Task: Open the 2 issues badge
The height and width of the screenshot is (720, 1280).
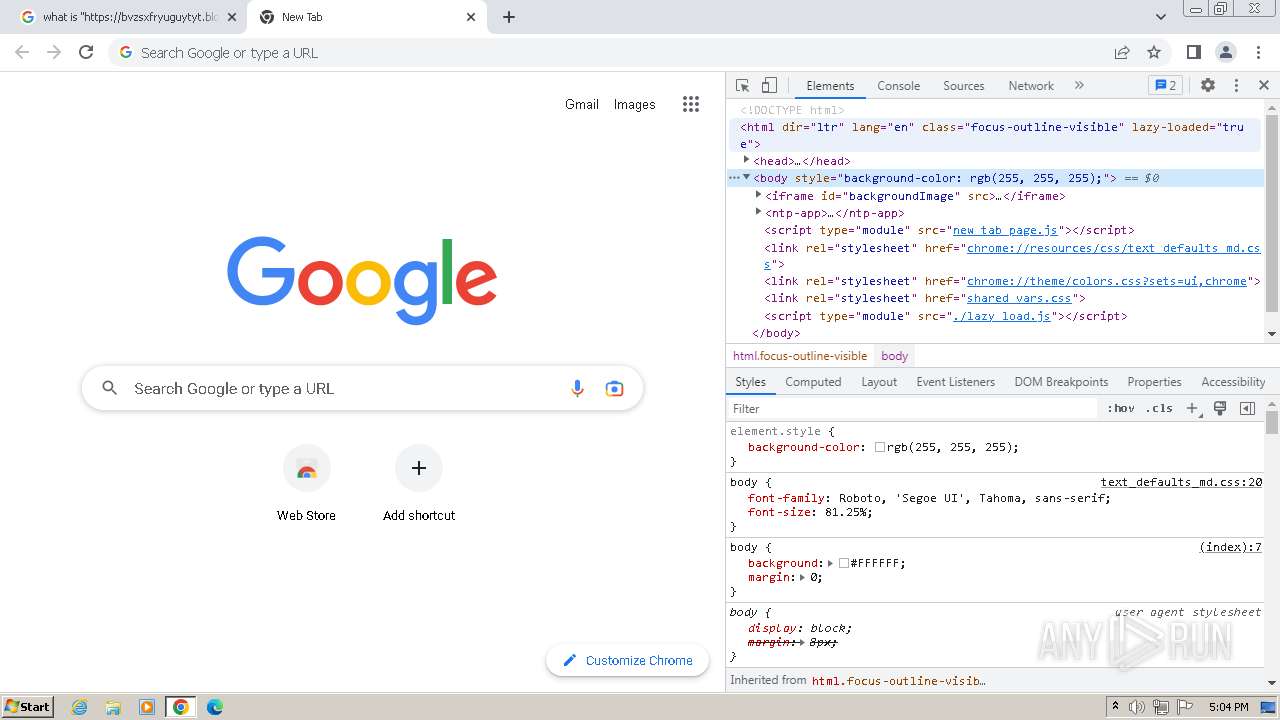Action: point(1166,86)
